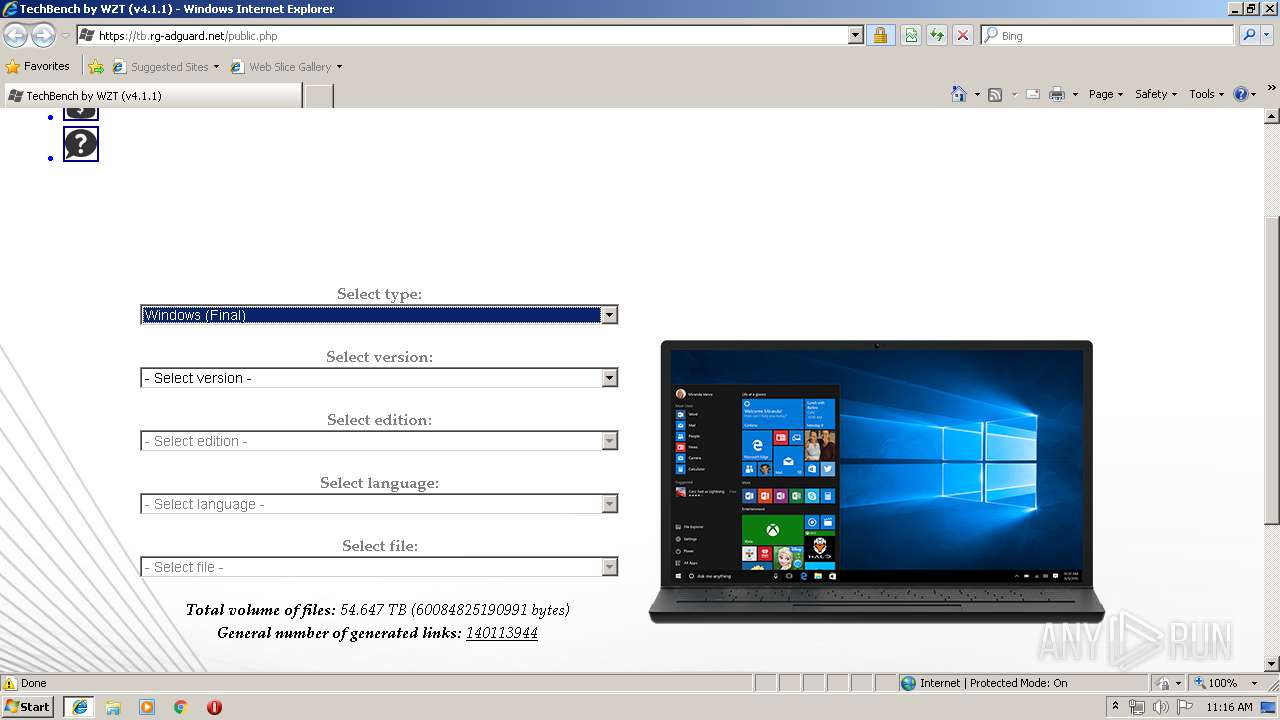Refresh the page with green arrows icon
This screenshot has height=720, width=1280.
click(x=937, y=35)
